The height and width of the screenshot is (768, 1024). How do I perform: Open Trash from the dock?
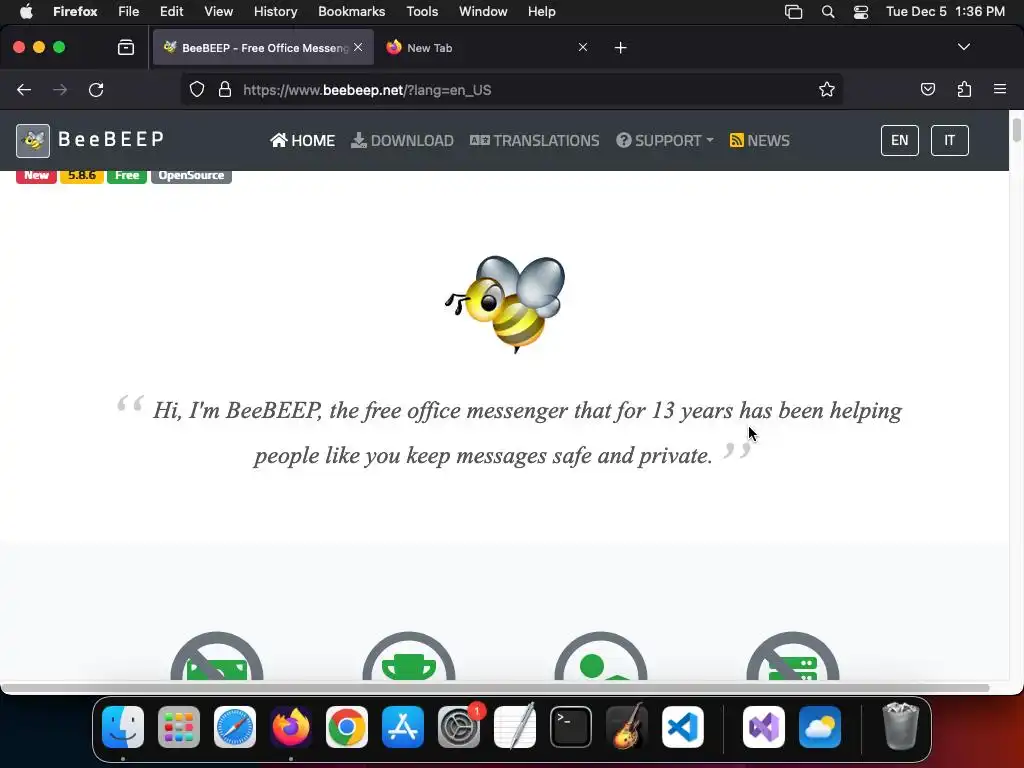pyautogui.click(x=901, y=727)
